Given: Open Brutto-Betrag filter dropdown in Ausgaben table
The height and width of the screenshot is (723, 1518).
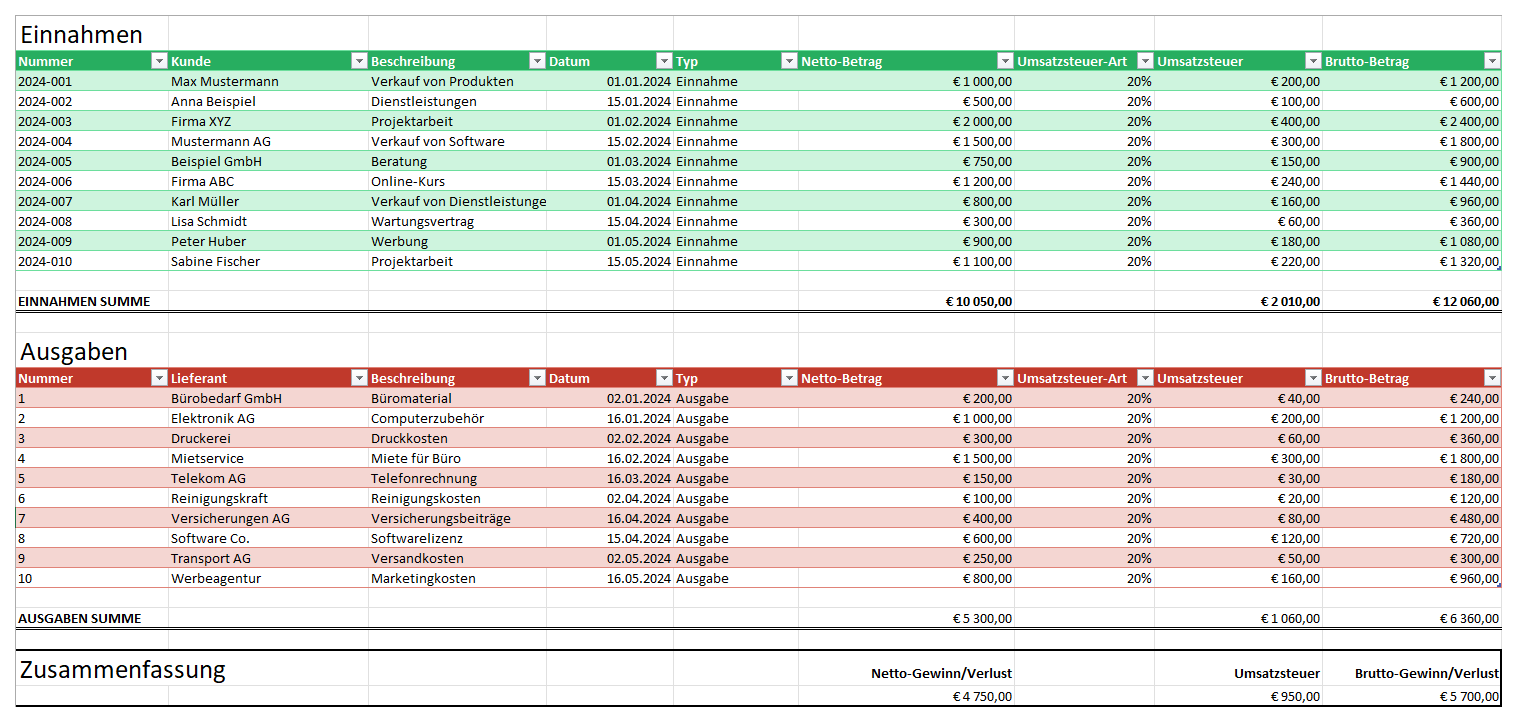Looking at the screenshot, I should 1492,379.
